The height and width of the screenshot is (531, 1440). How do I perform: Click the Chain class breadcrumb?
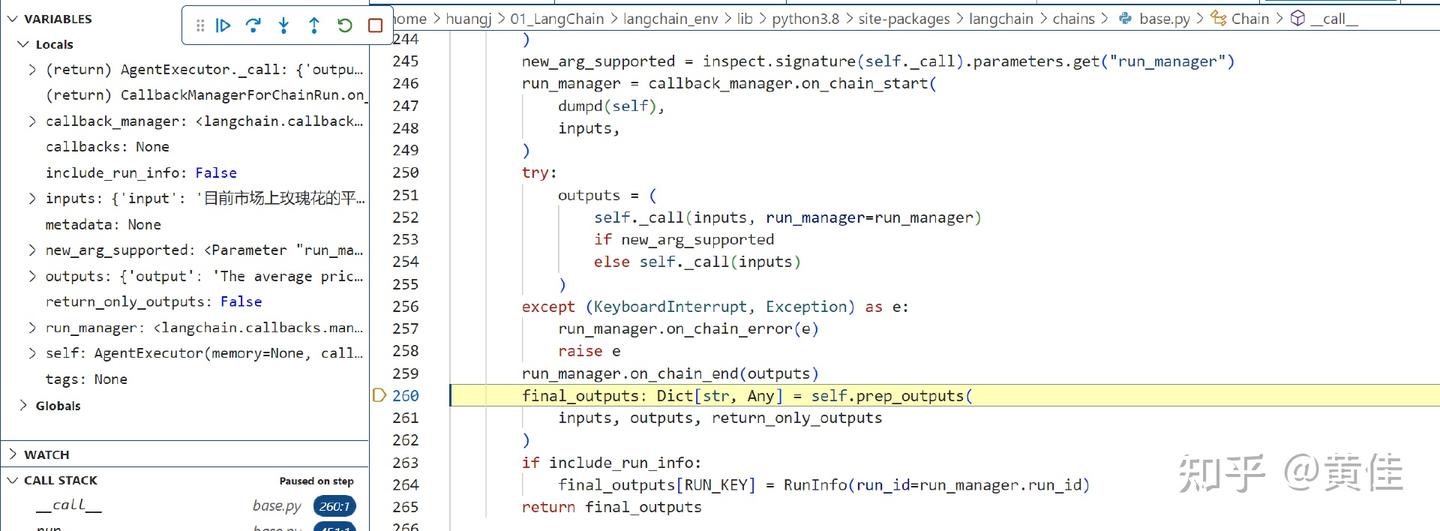[x=1240, y=19]
